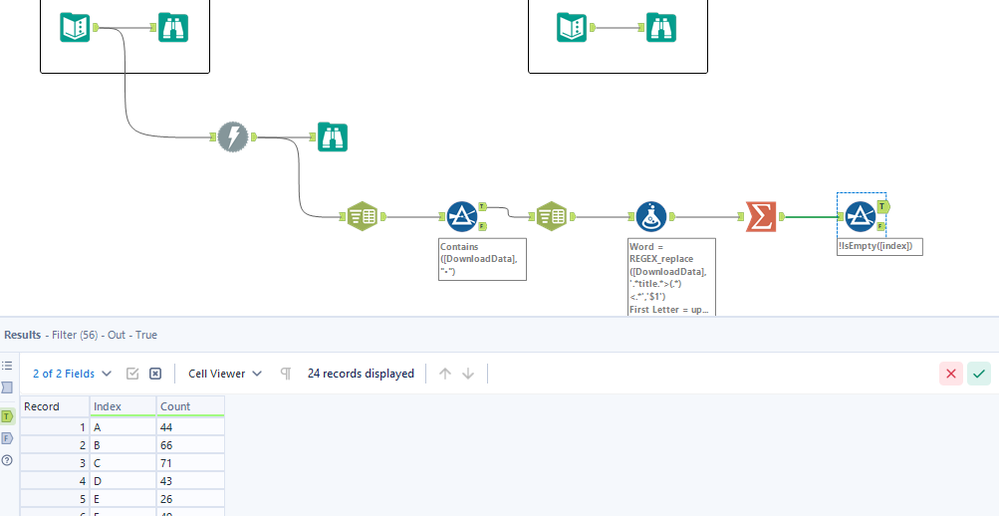Click Index cell containing D
The height and width of the screenshot is (516, 999).
(123, 480)
